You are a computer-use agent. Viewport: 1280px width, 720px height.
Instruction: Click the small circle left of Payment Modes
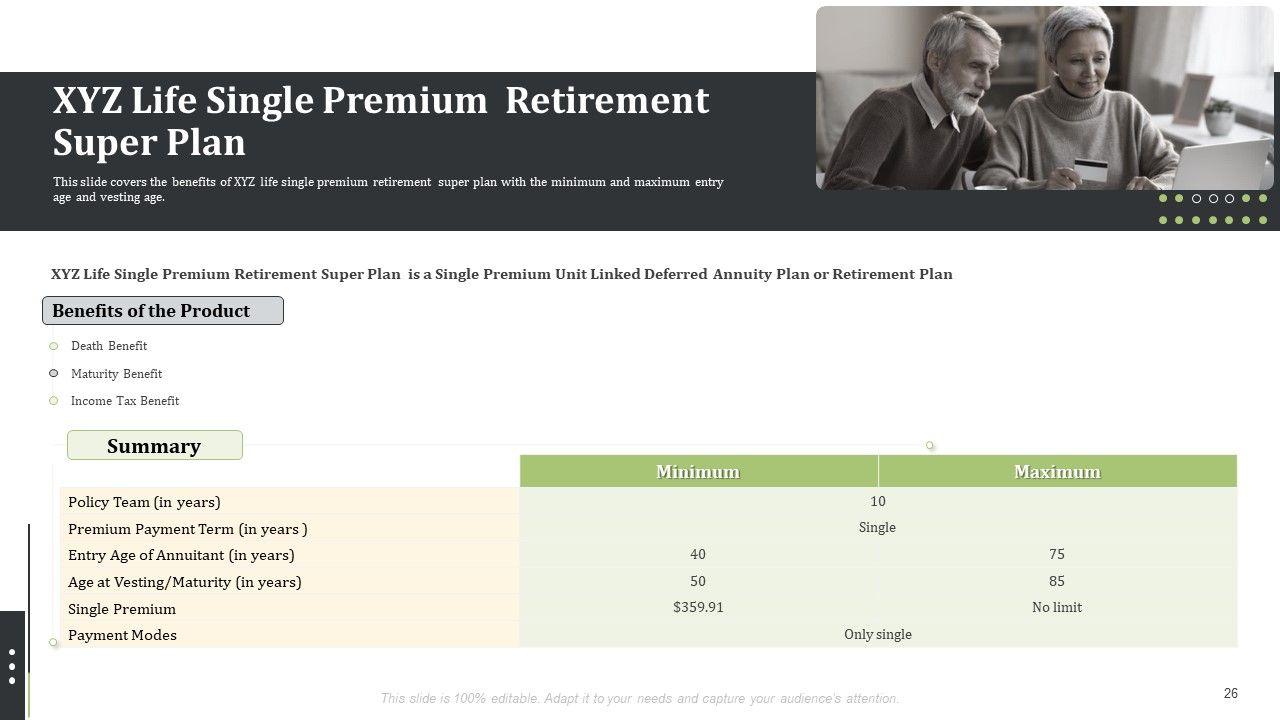(x=54, y=642)
